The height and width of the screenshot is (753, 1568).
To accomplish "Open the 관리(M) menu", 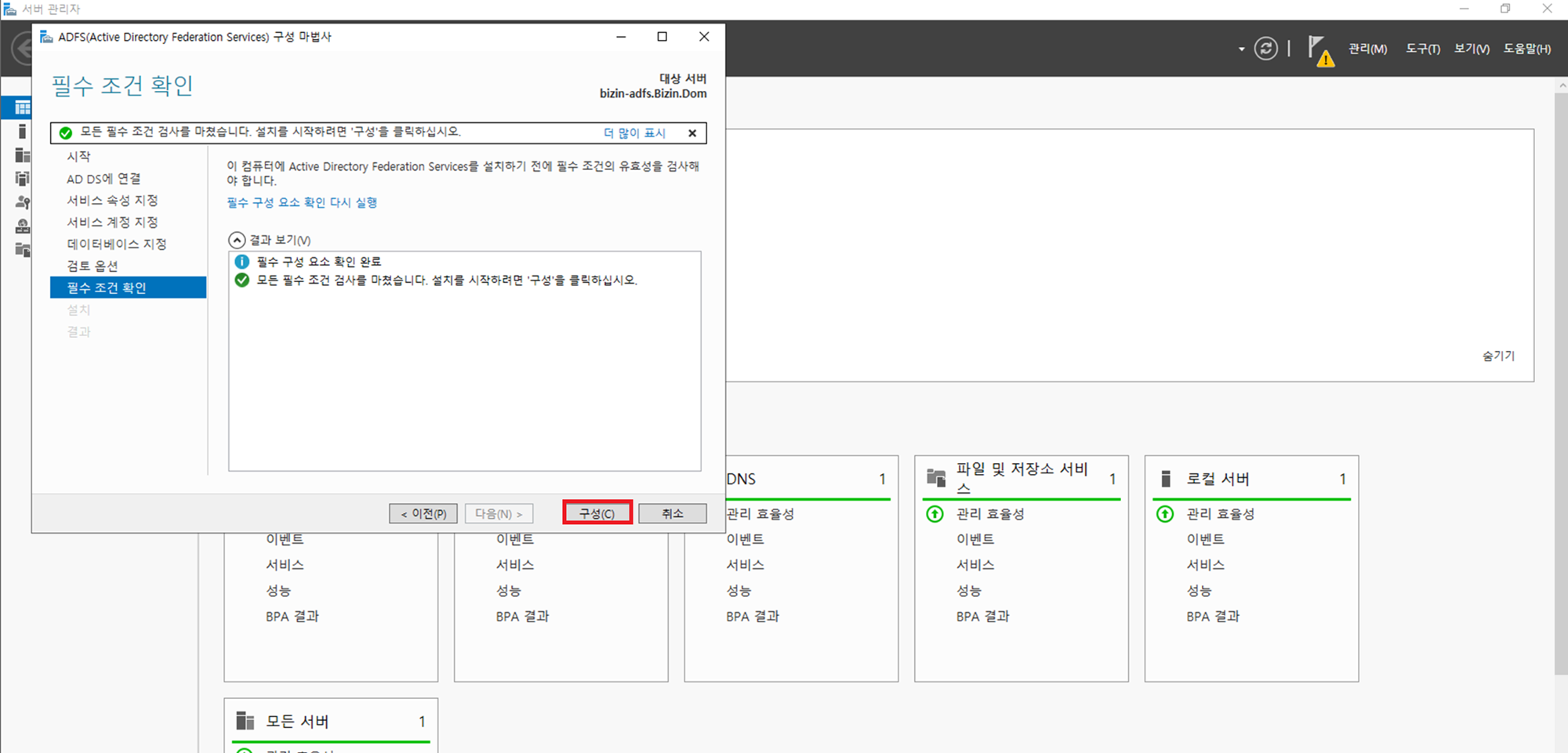I will [x=1367, y=49].
